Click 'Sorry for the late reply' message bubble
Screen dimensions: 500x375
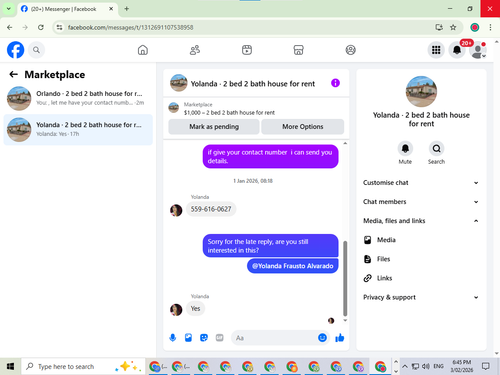click(x=270, y=246)
